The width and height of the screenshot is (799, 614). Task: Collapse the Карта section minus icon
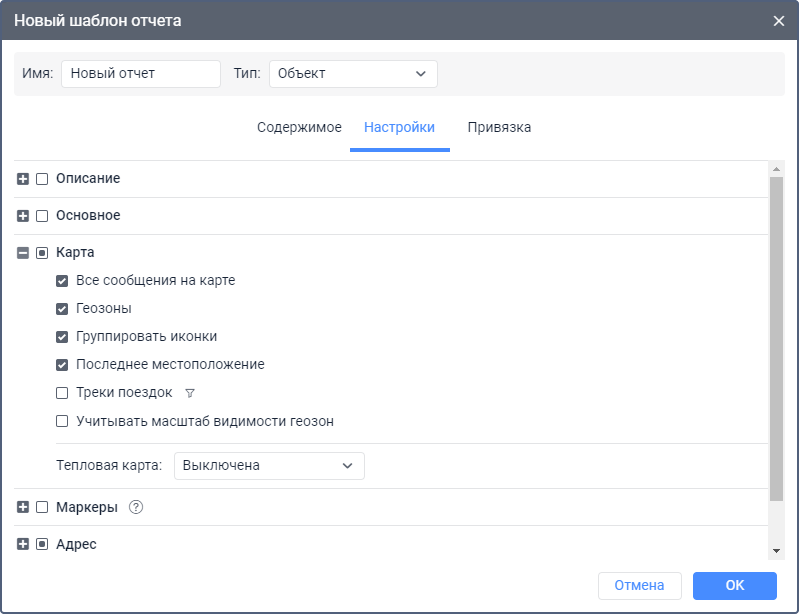coord(23,253)
